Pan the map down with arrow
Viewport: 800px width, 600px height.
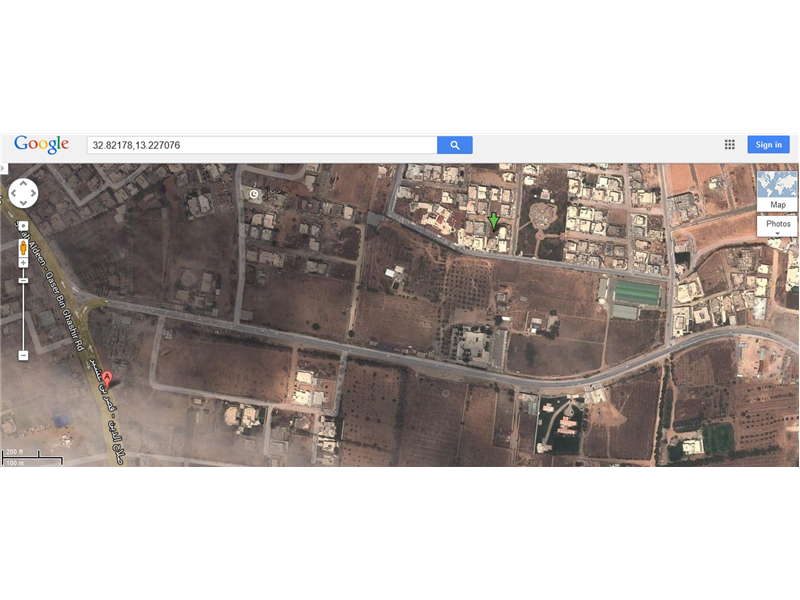pos(23,202)
